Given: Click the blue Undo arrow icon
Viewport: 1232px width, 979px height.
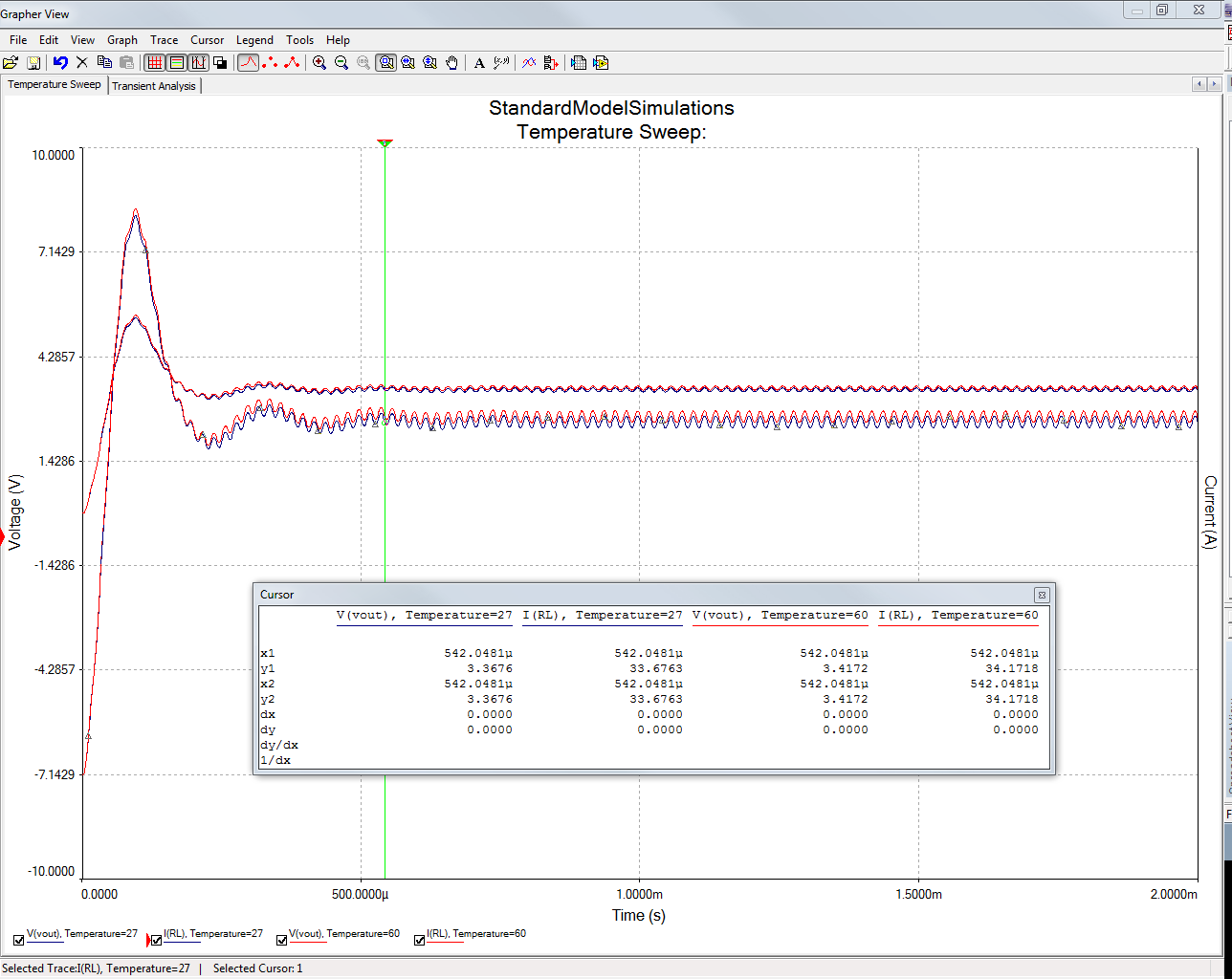Looking at the screenshot, I should [x=60, y=63].
